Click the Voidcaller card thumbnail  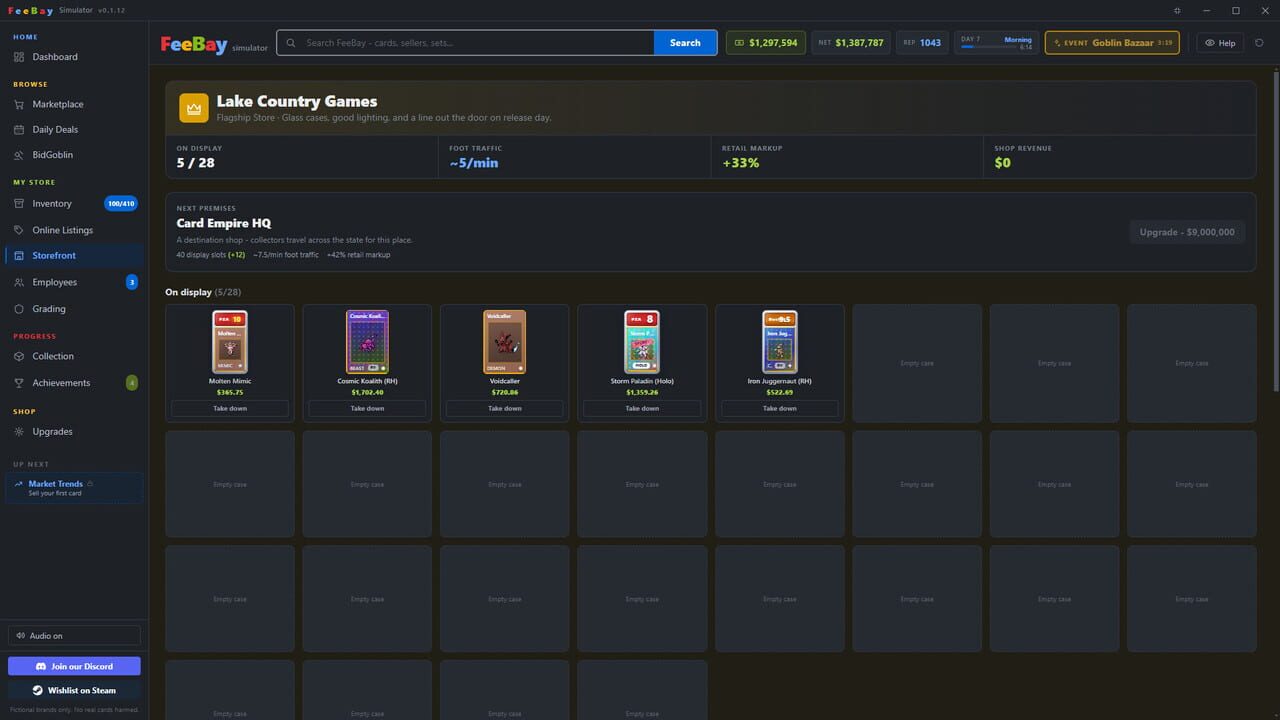(x=505, y=342)
